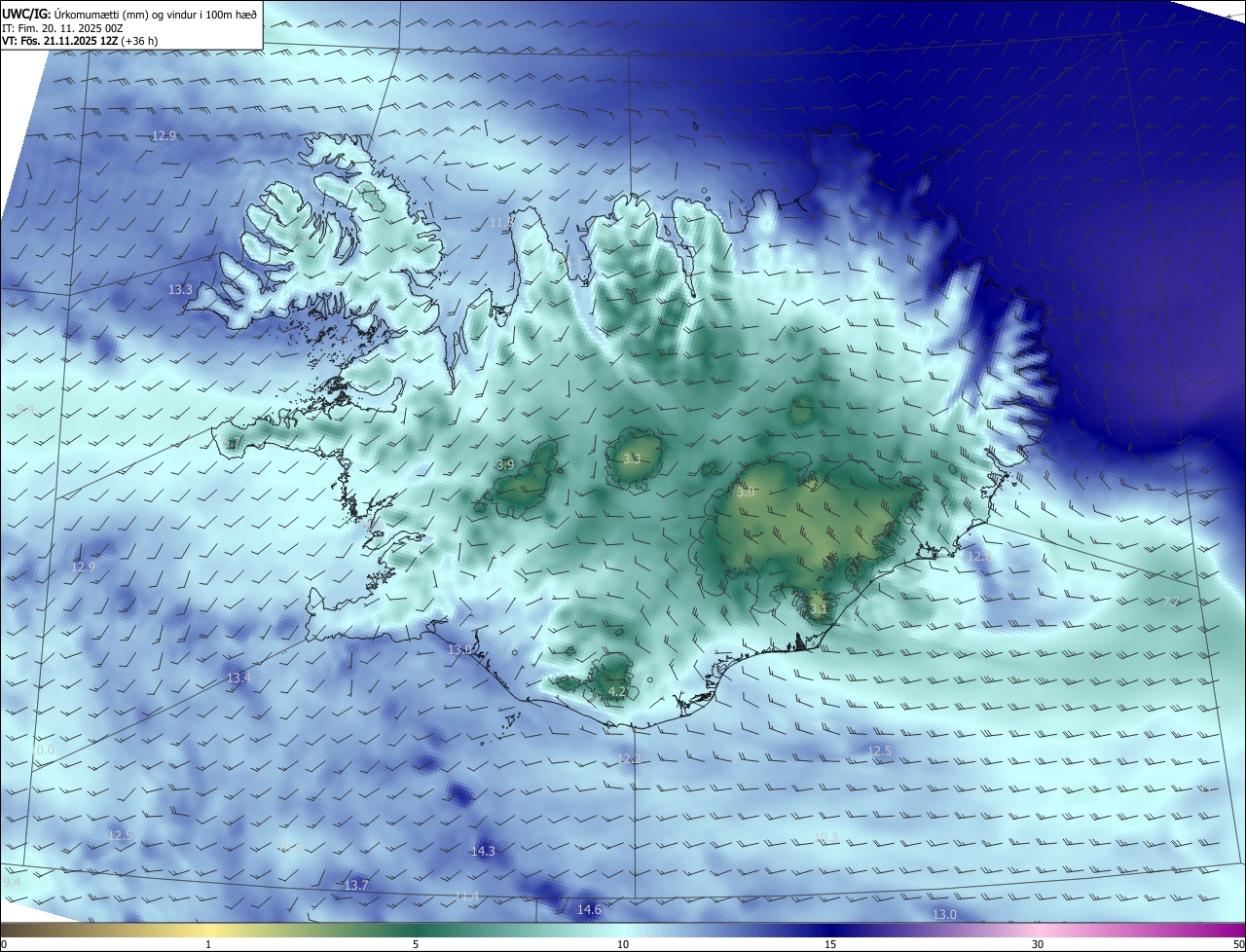Screen dimensions: 1246x952
Task: Click the 13.3 value label off the Westfjords
Action: pos(180,289)
